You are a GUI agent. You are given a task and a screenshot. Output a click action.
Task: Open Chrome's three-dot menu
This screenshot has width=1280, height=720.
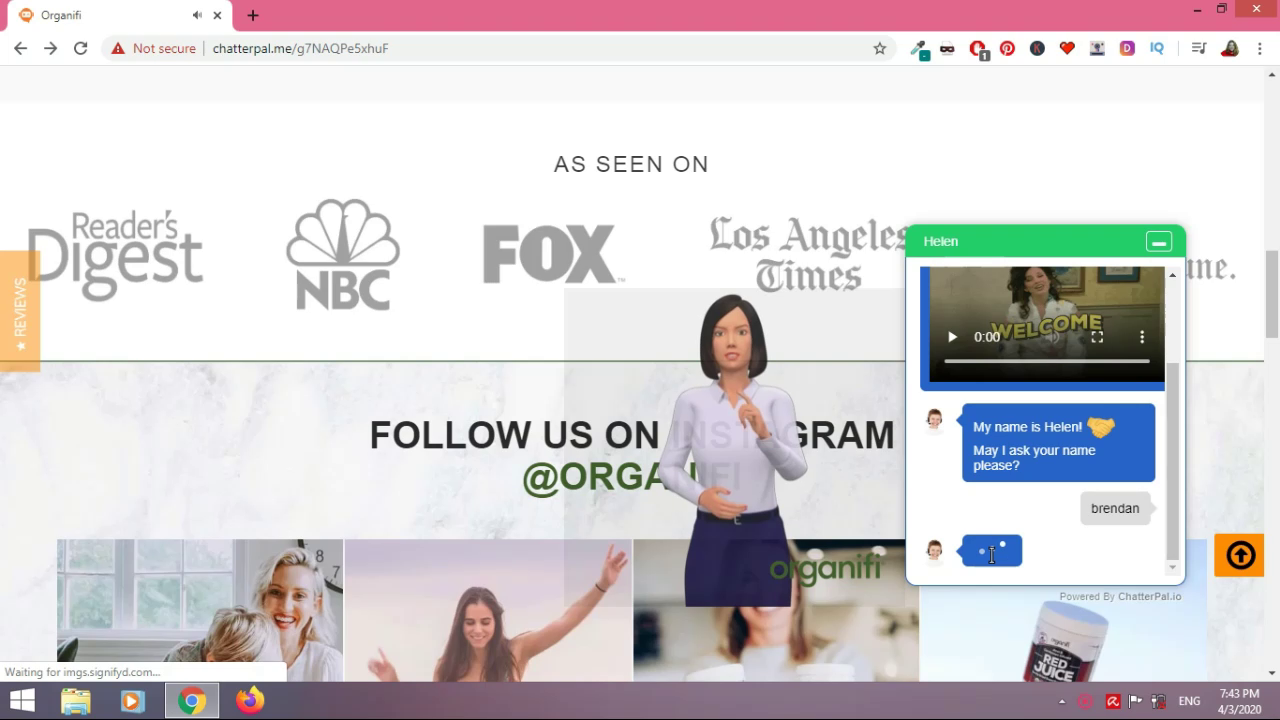[1260, 48]
